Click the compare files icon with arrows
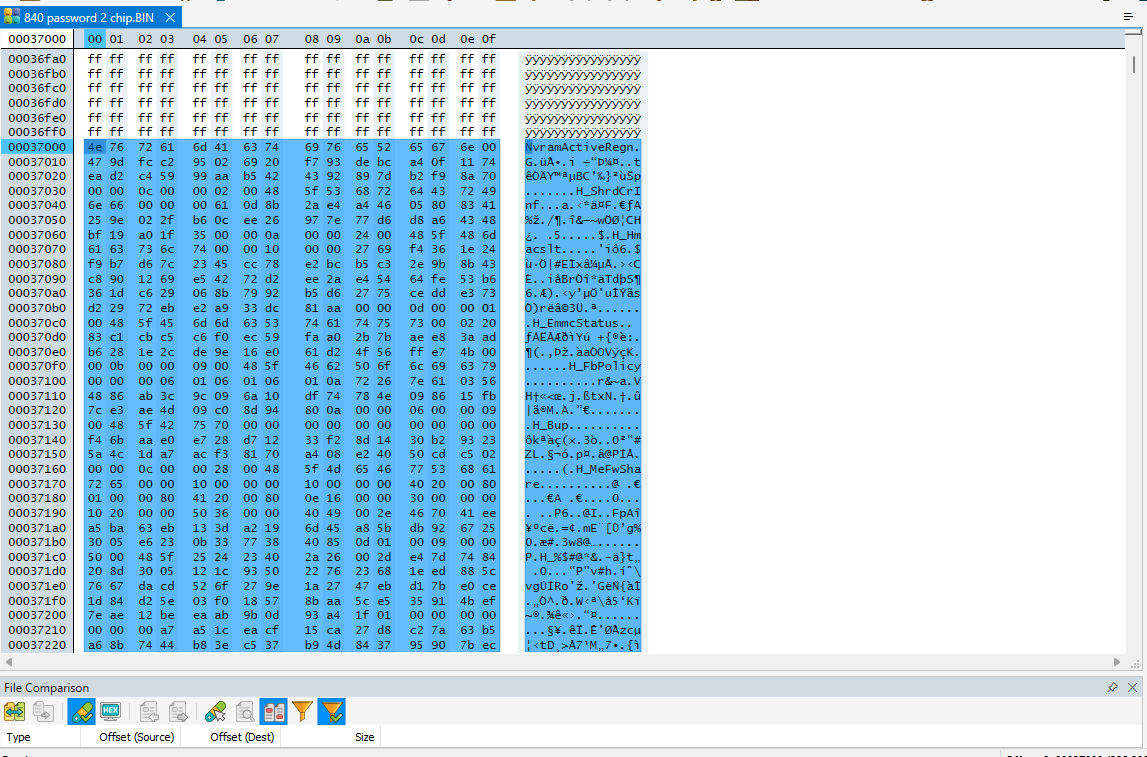Image resolution: width=1147 pixels, height=757 pixels. 15,711
